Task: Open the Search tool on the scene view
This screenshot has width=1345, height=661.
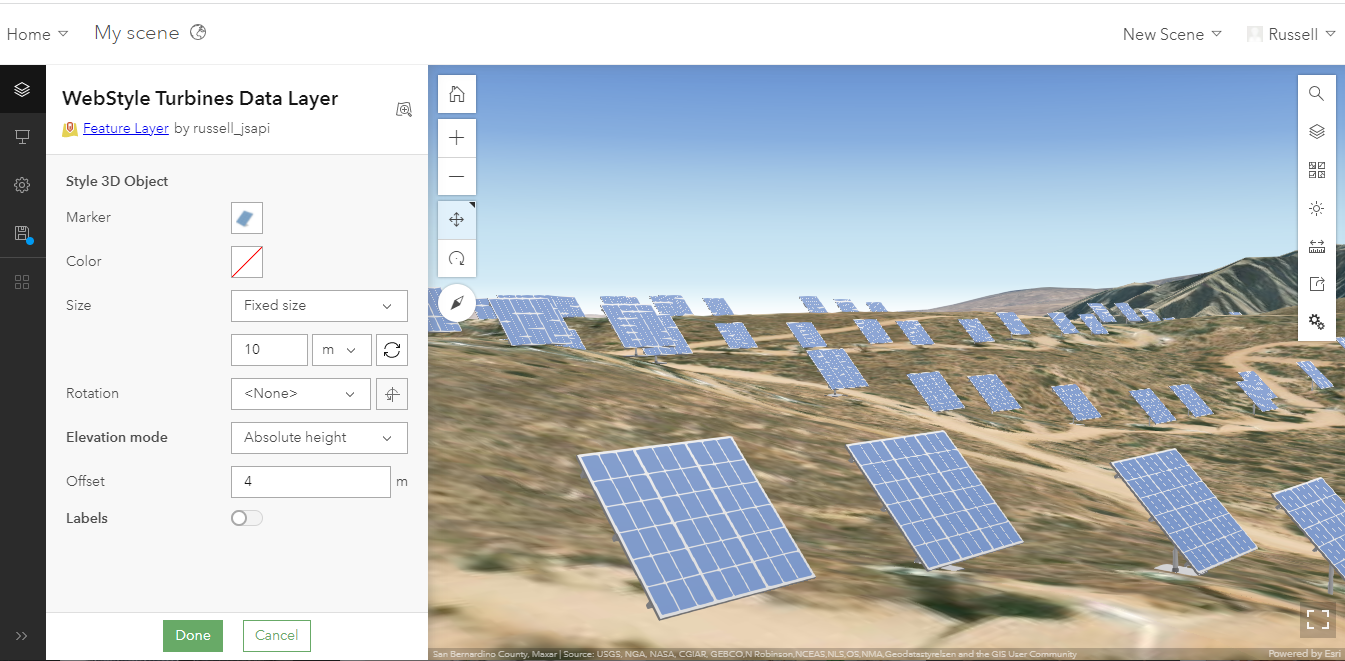Action: coord(1316,93)
